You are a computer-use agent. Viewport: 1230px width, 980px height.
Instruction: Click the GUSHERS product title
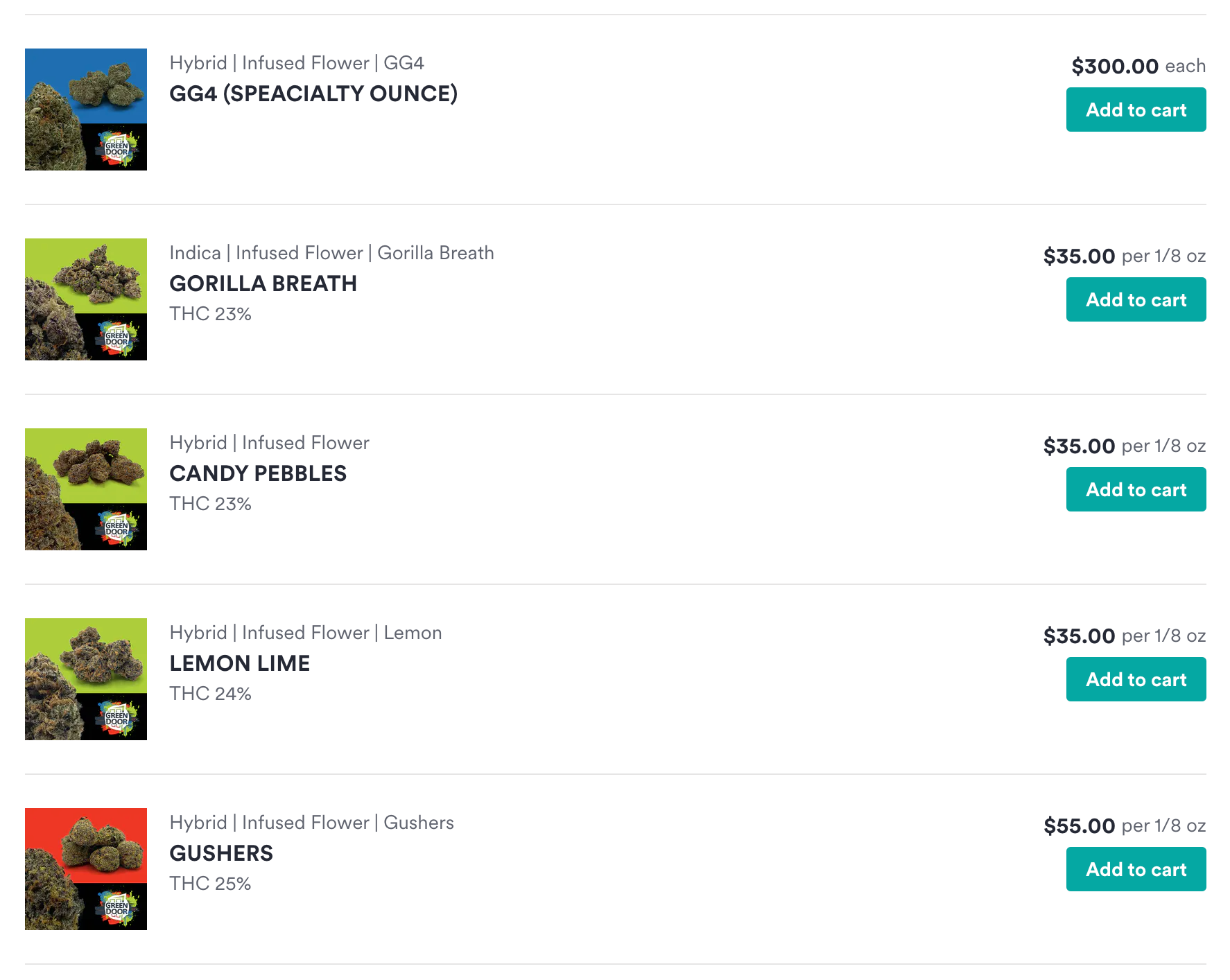(x=221, y=853)
